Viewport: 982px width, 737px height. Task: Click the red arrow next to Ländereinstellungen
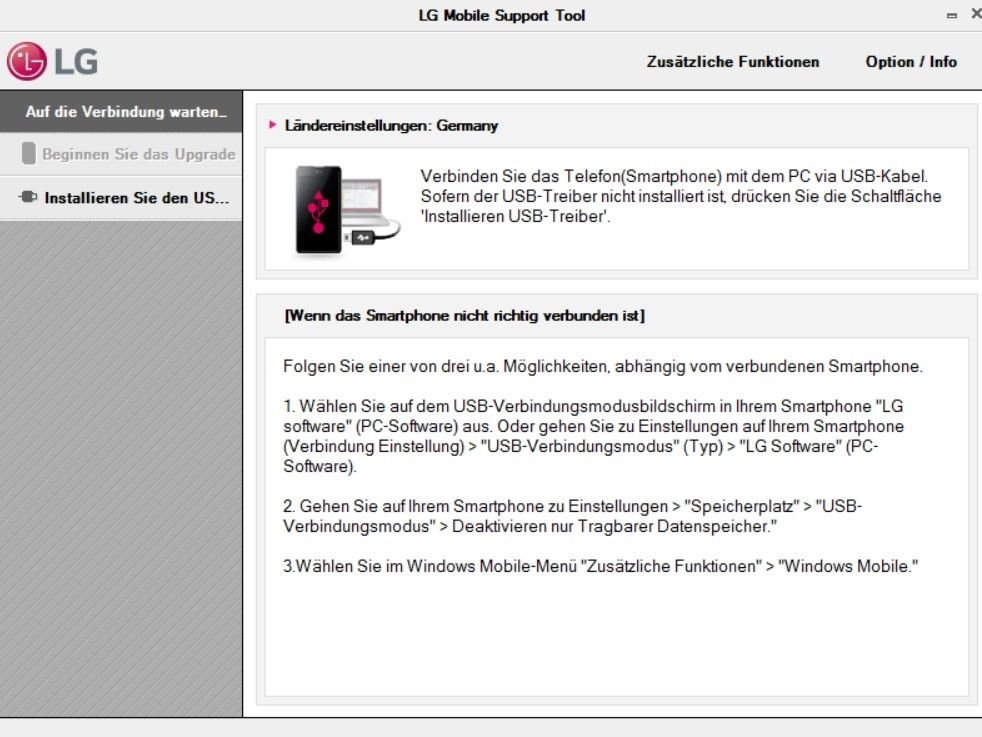click(x=272, y=125)
